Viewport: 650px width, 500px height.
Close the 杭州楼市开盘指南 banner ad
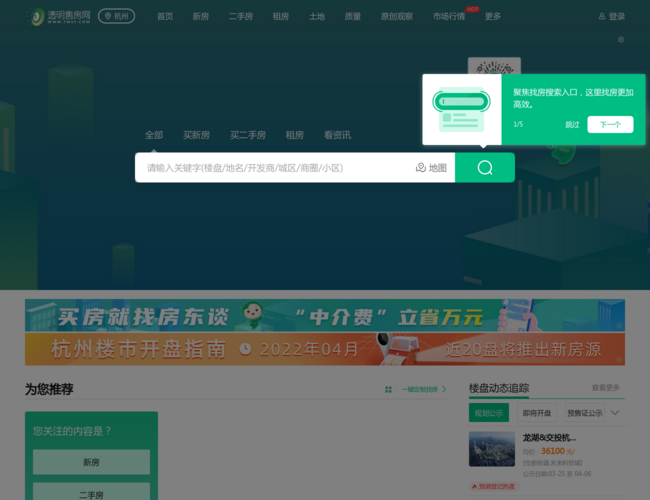pyautogui.click(x=619, y=359)
